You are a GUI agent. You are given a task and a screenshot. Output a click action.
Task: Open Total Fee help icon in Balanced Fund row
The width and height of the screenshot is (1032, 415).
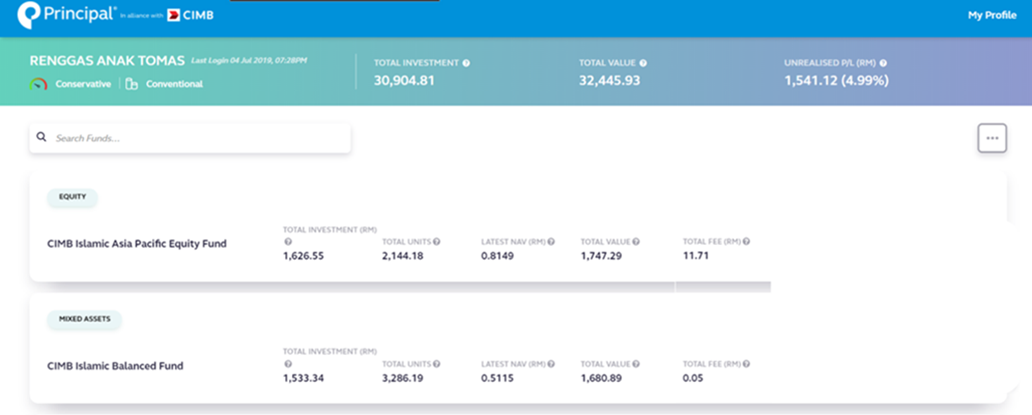click(x=746, y=364)
